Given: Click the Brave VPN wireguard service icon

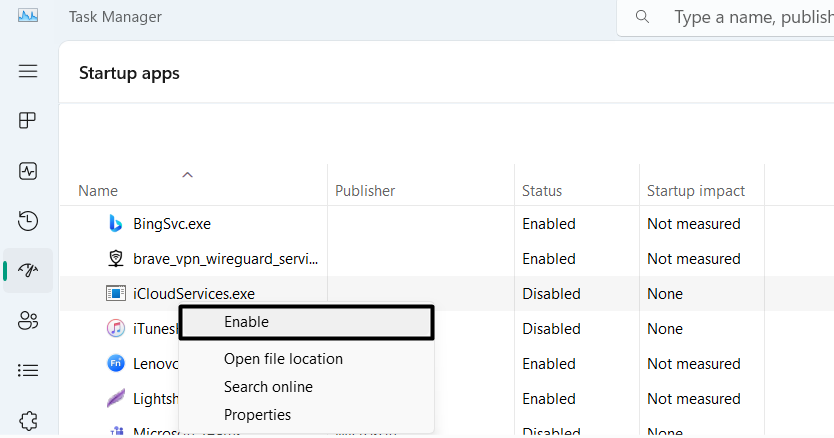Looking at the screenshot, I should click(115, 259).
